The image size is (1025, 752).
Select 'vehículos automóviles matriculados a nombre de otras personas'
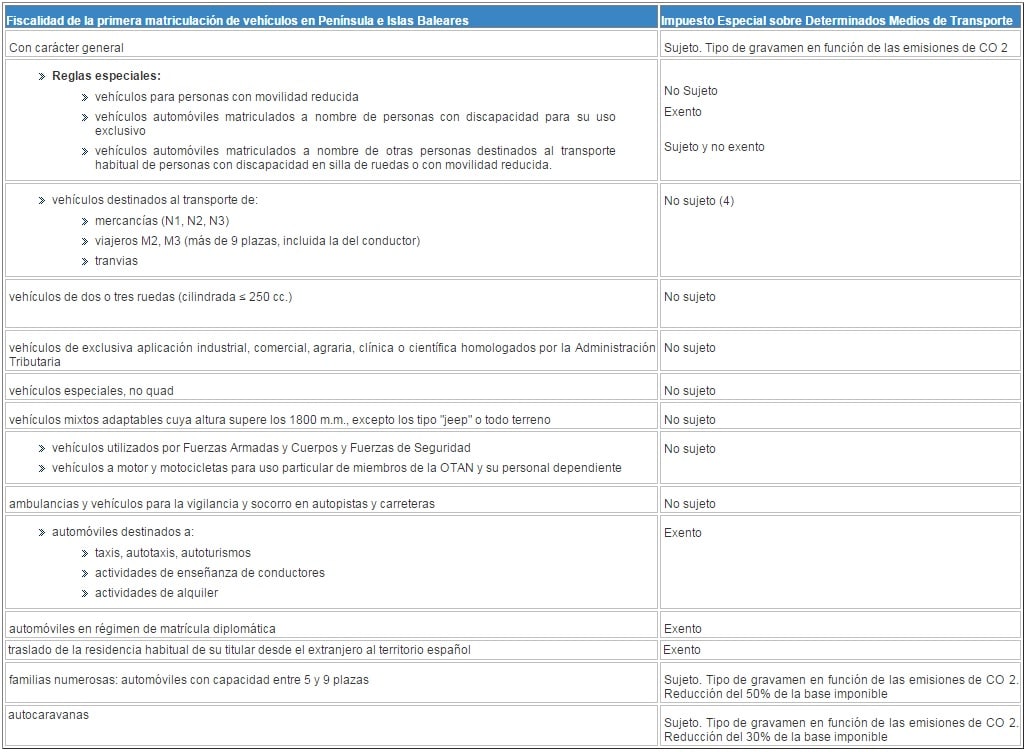pyautogui.click(x=355, y=158)
